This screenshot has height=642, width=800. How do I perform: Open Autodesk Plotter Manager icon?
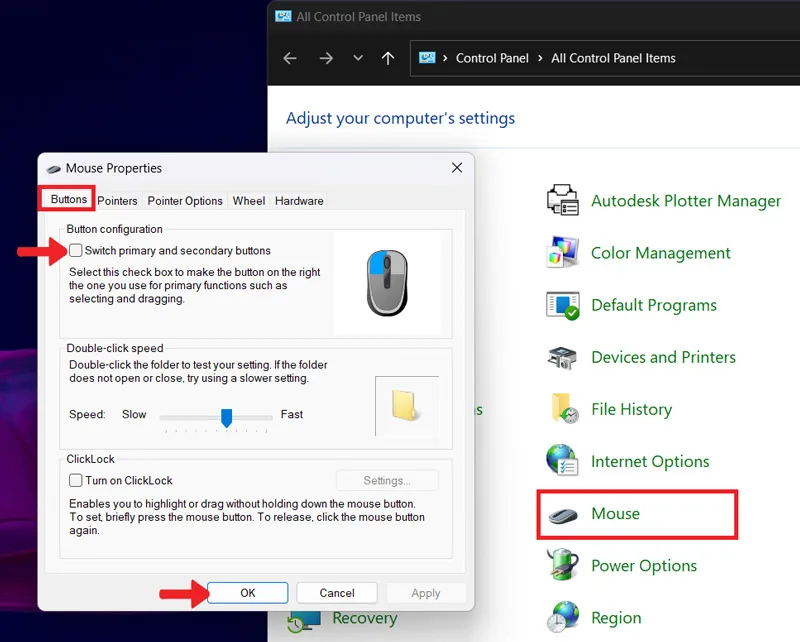click(562, 200)
